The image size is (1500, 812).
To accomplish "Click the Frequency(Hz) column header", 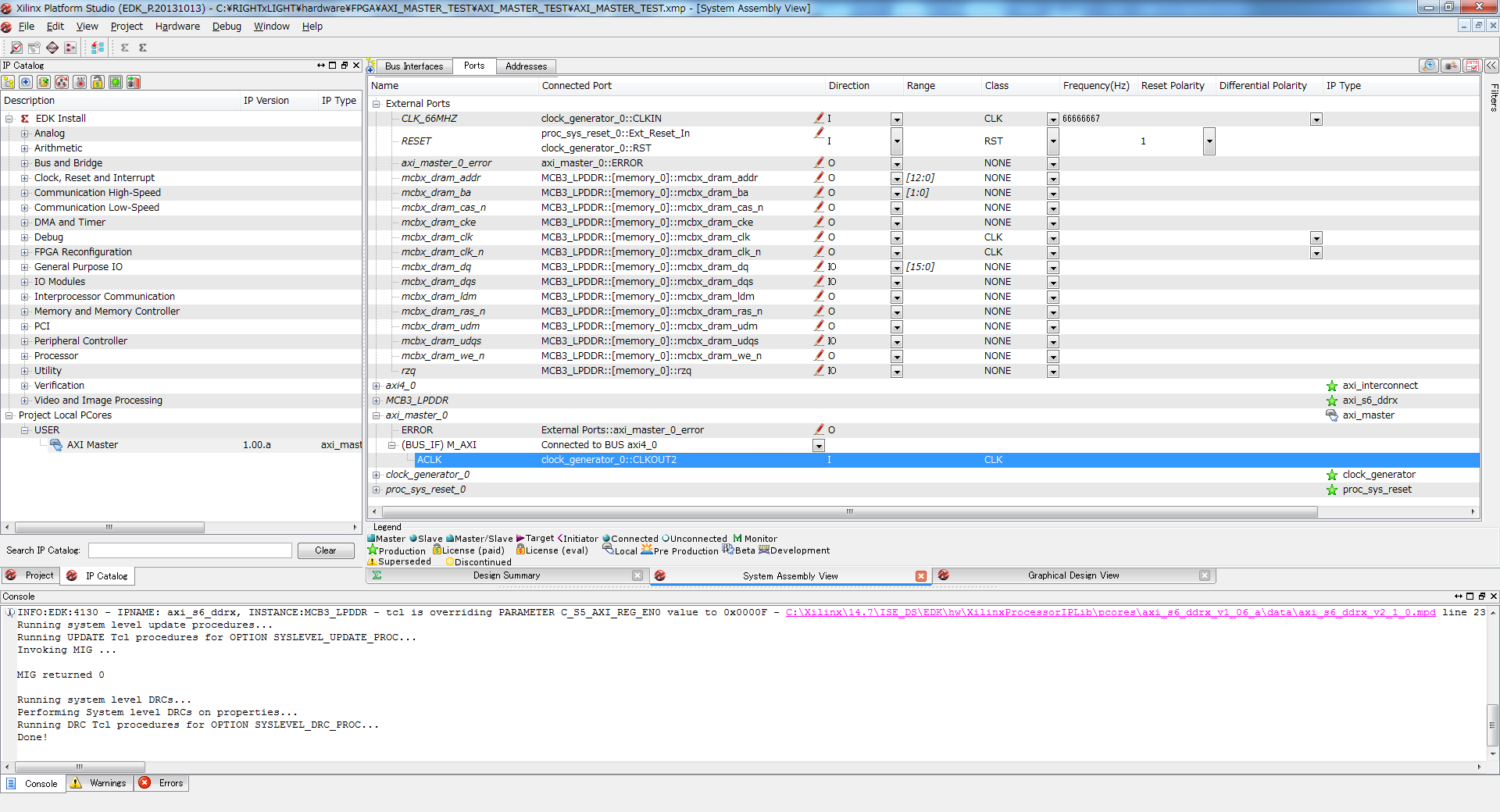I will pos(1095,86).
